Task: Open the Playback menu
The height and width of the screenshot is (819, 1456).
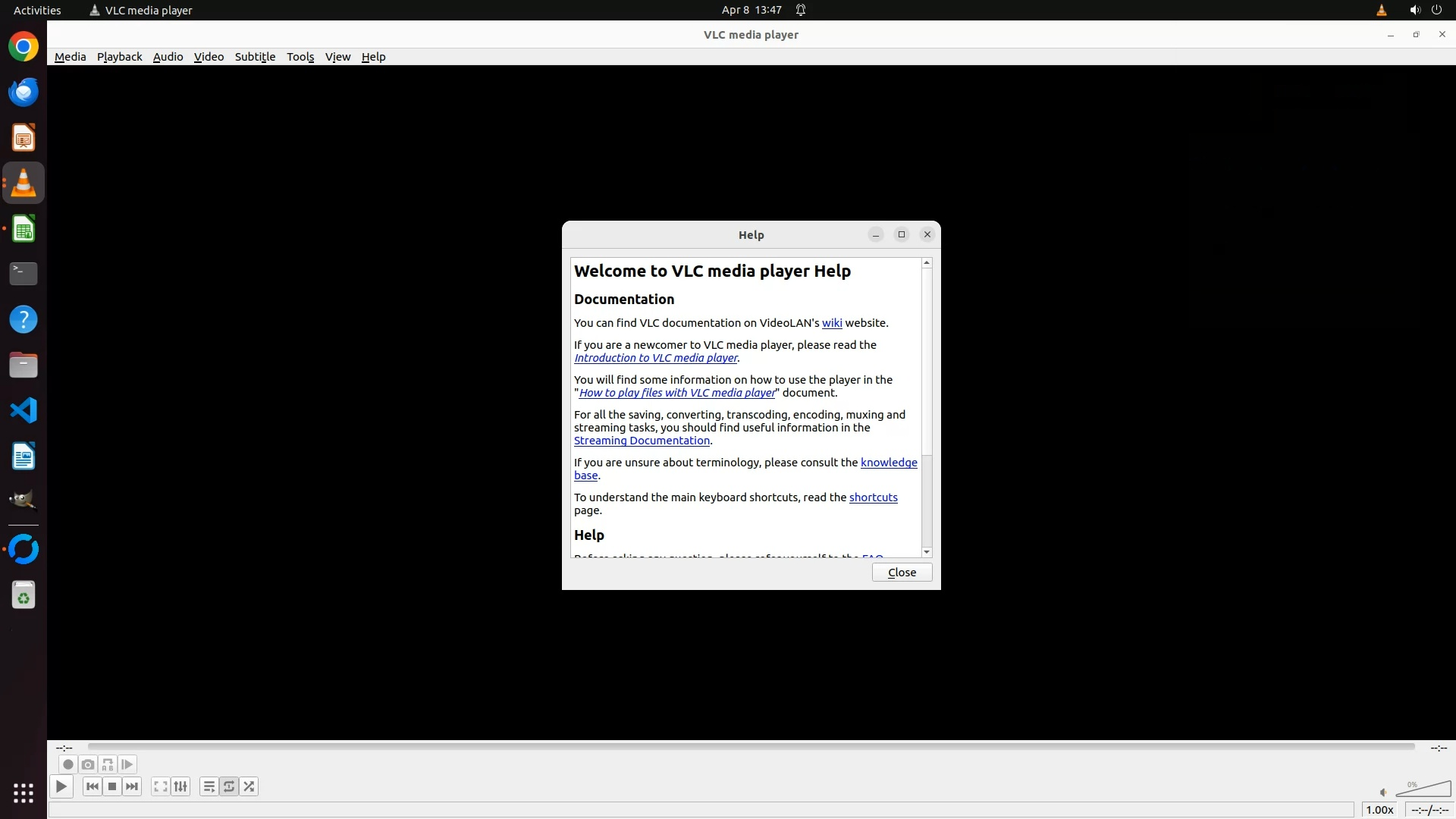Action: point(119,57)
